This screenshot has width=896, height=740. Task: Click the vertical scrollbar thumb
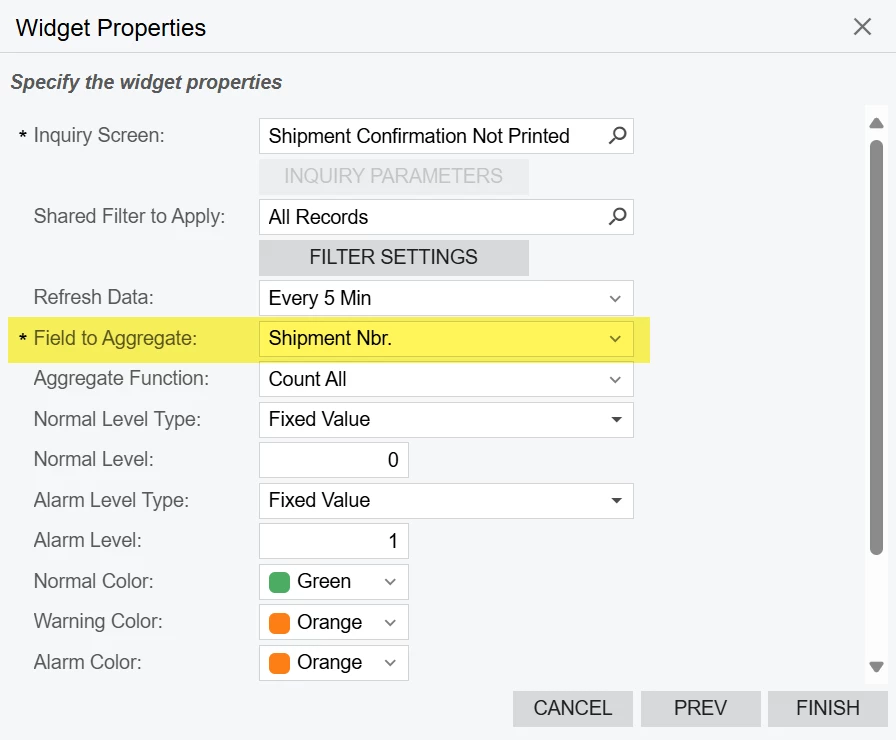[876, 347]
